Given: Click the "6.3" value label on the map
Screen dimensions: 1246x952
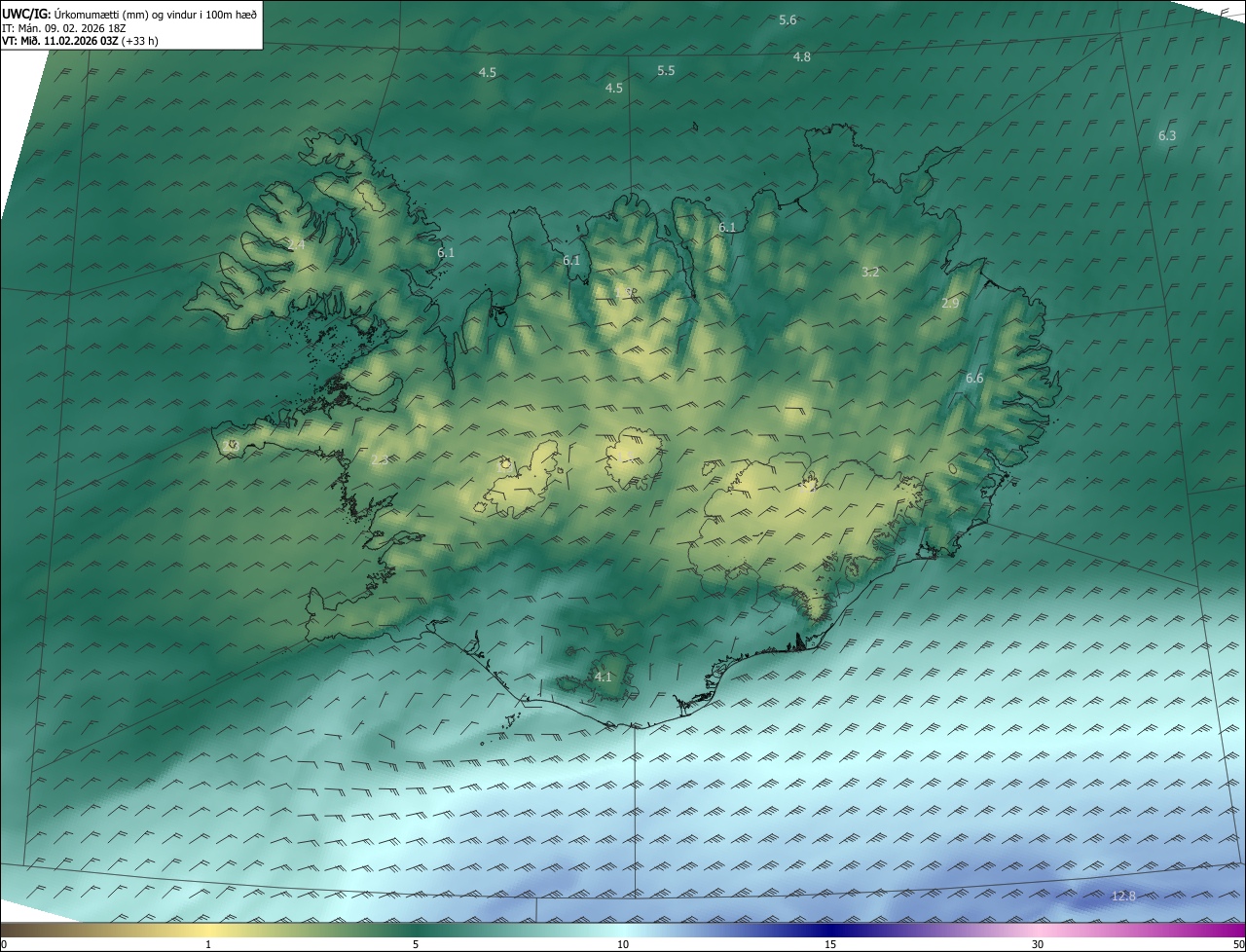Looking at the screenshot, I should pyautogui.click(x=1167, y=136).
